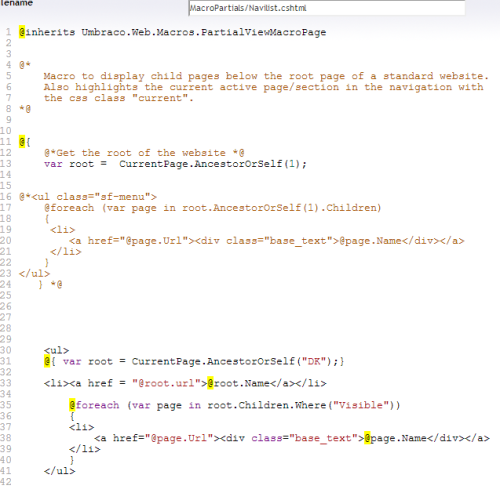Screen dimensions: 500x489
Task: Click the '<ul>' tag on line 30
Action: [56, 350]
